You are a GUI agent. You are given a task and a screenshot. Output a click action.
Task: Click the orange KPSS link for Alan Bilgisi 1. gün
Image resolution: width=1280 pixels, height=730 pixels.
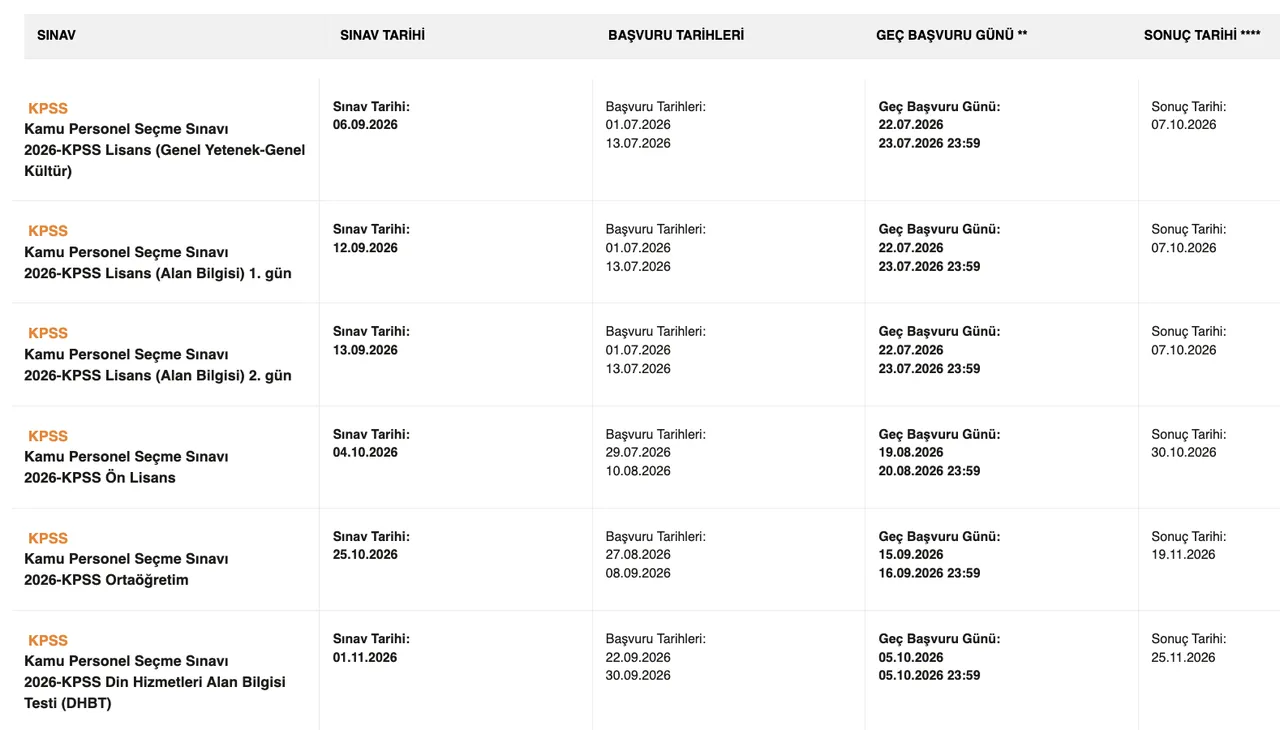48,231
